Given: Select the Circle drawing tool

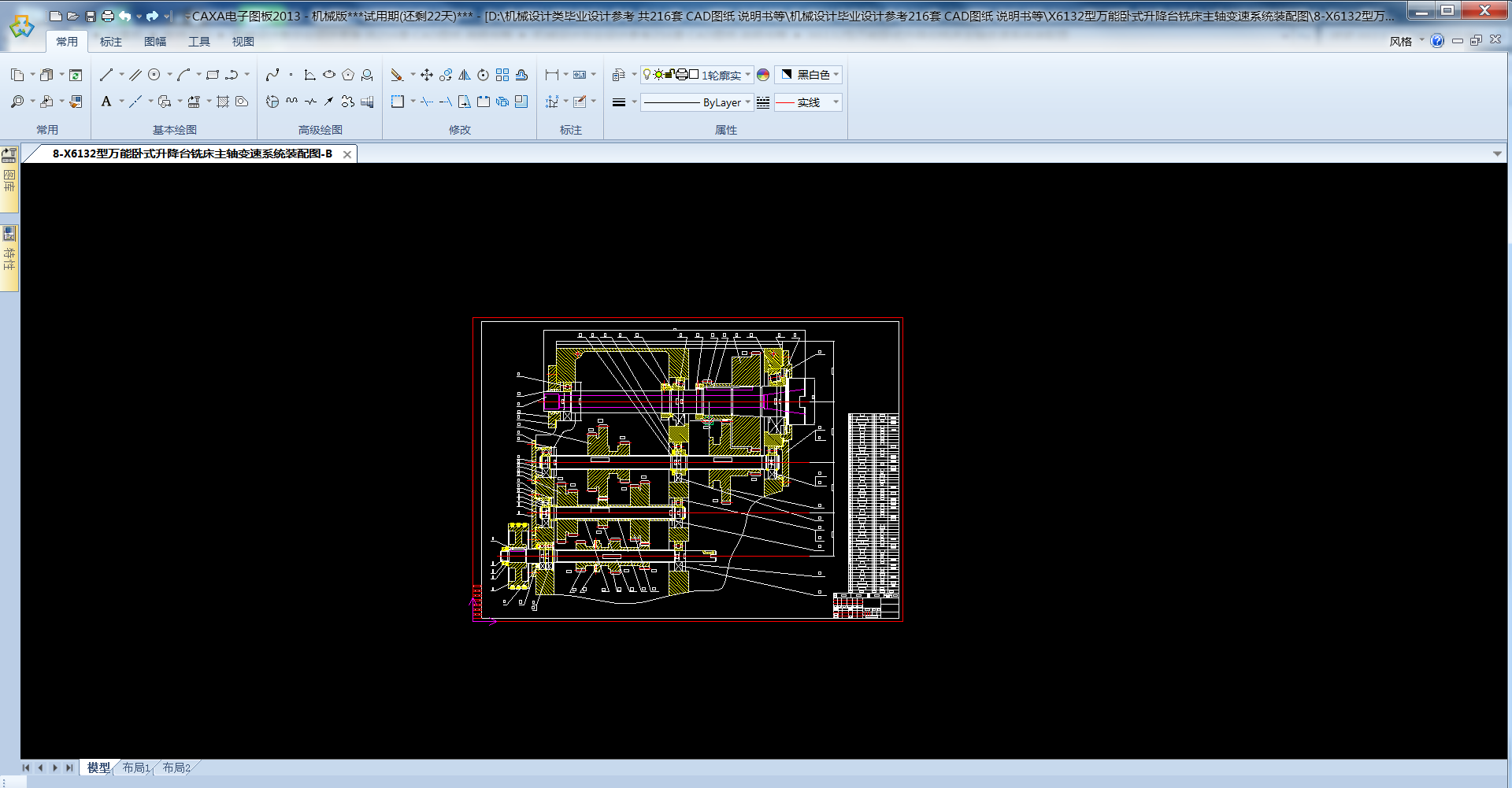Looking at the screenshot, I should (154, 75).
